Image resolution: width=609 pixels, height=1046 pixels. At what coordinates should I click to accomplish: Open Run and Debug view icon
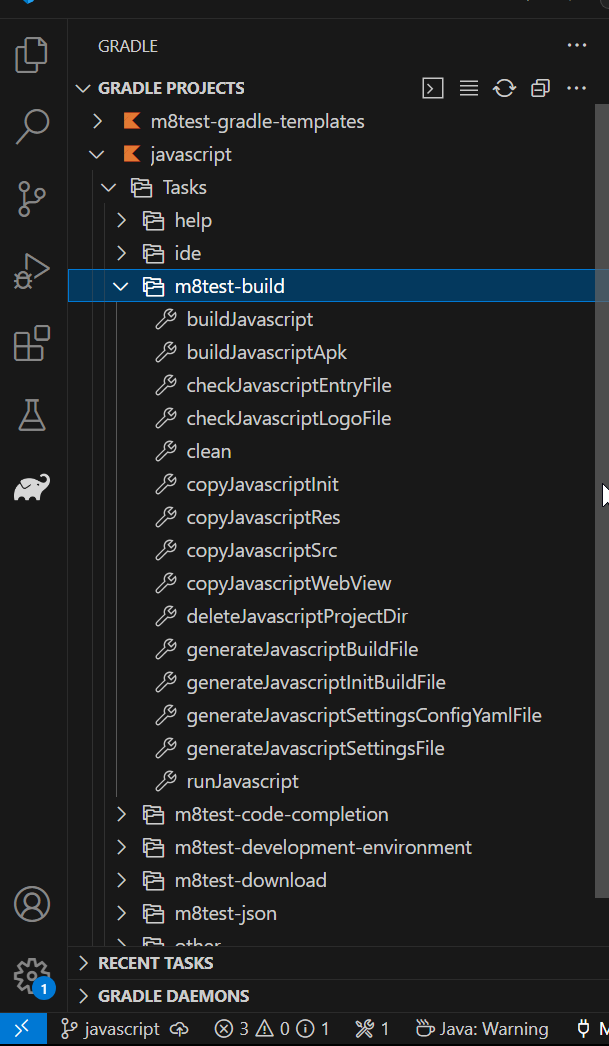pyautogui.click(x=32, y=270)
